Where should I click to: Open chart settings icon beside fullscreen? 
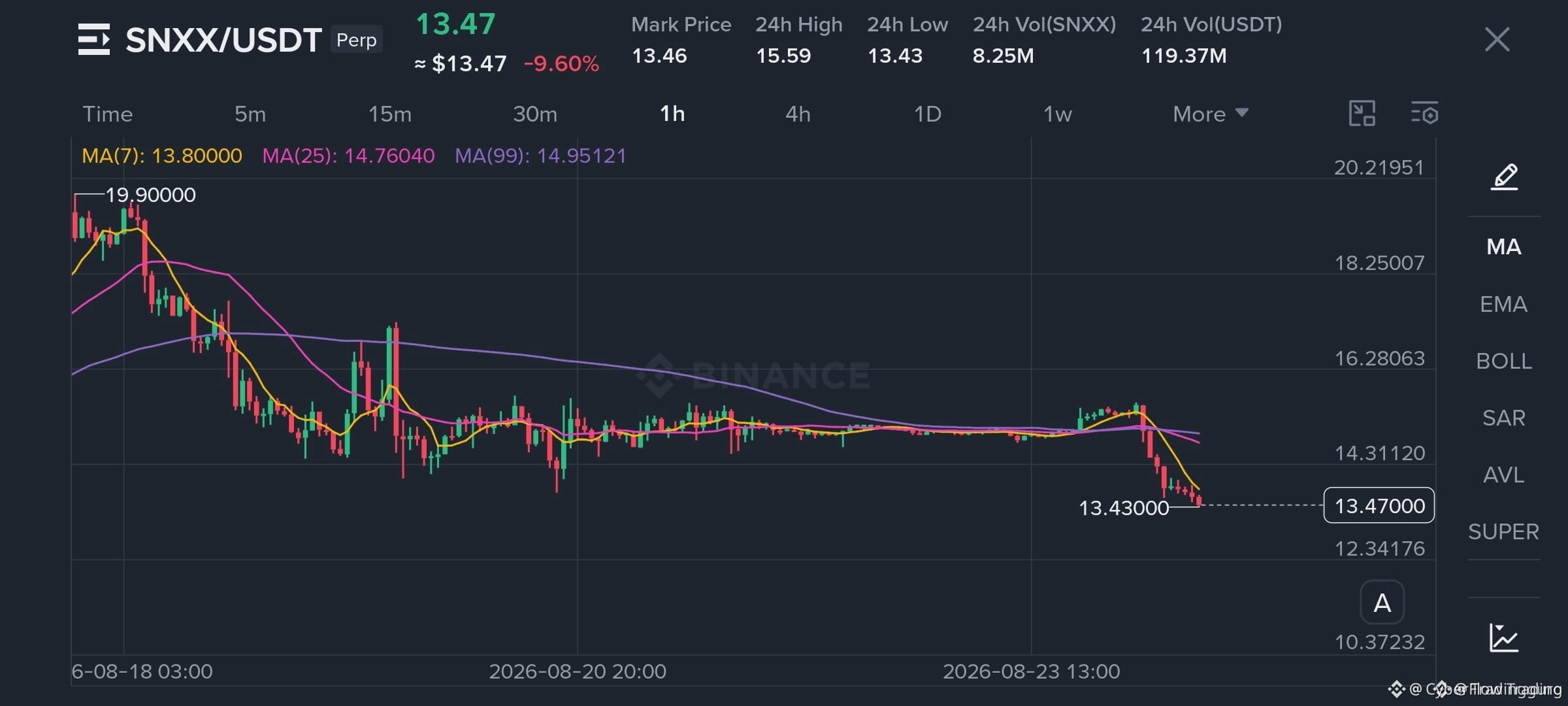tap(1424, 114)
